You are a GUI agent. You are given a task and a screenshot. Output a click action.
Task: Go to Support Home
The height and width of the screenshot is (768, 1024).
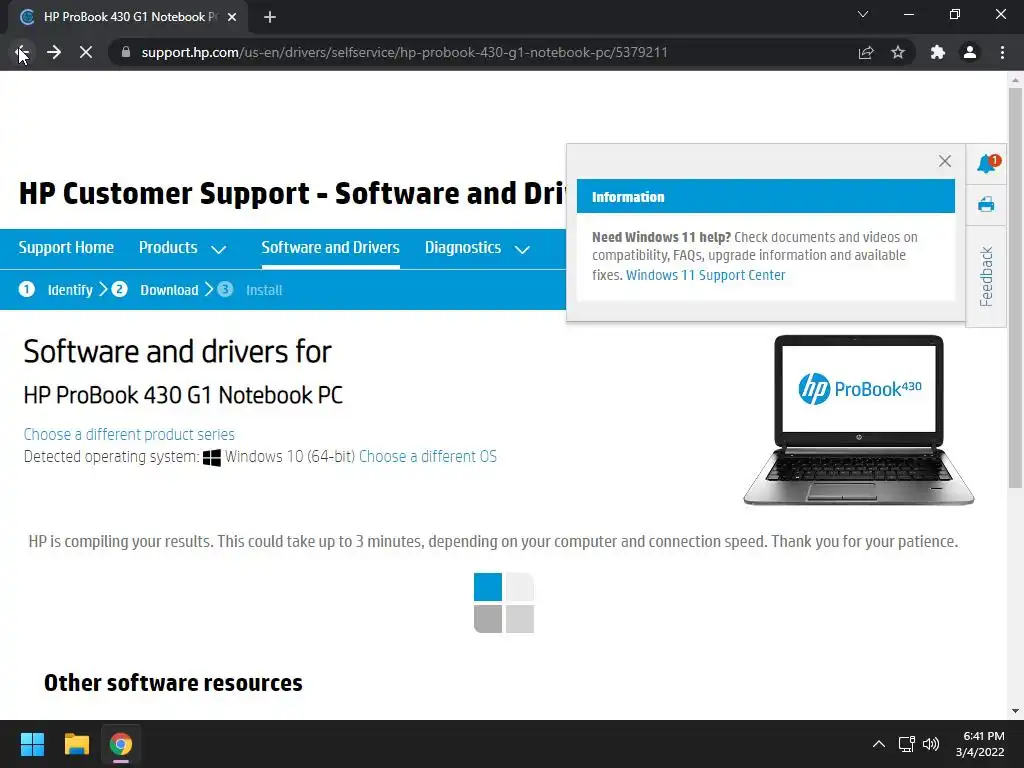click(x=66, y=248)
